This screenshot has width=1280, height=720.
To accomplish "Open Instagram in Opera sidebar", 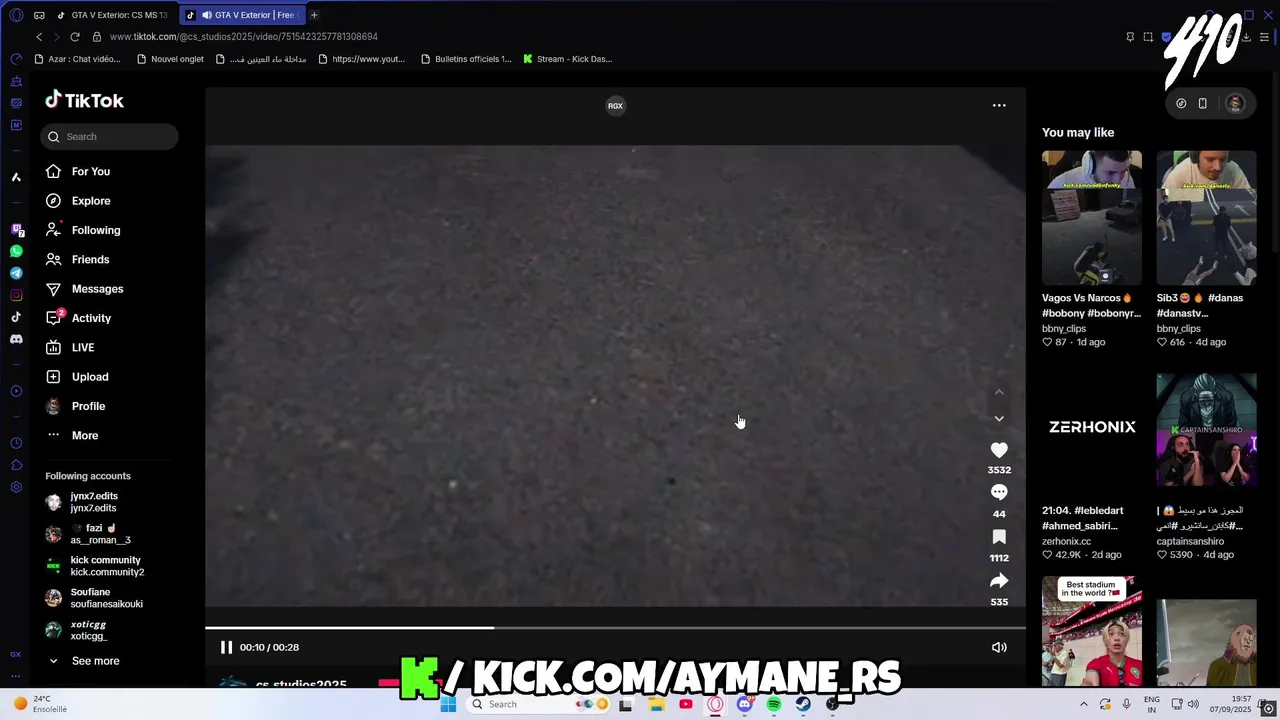I will 16,295.
